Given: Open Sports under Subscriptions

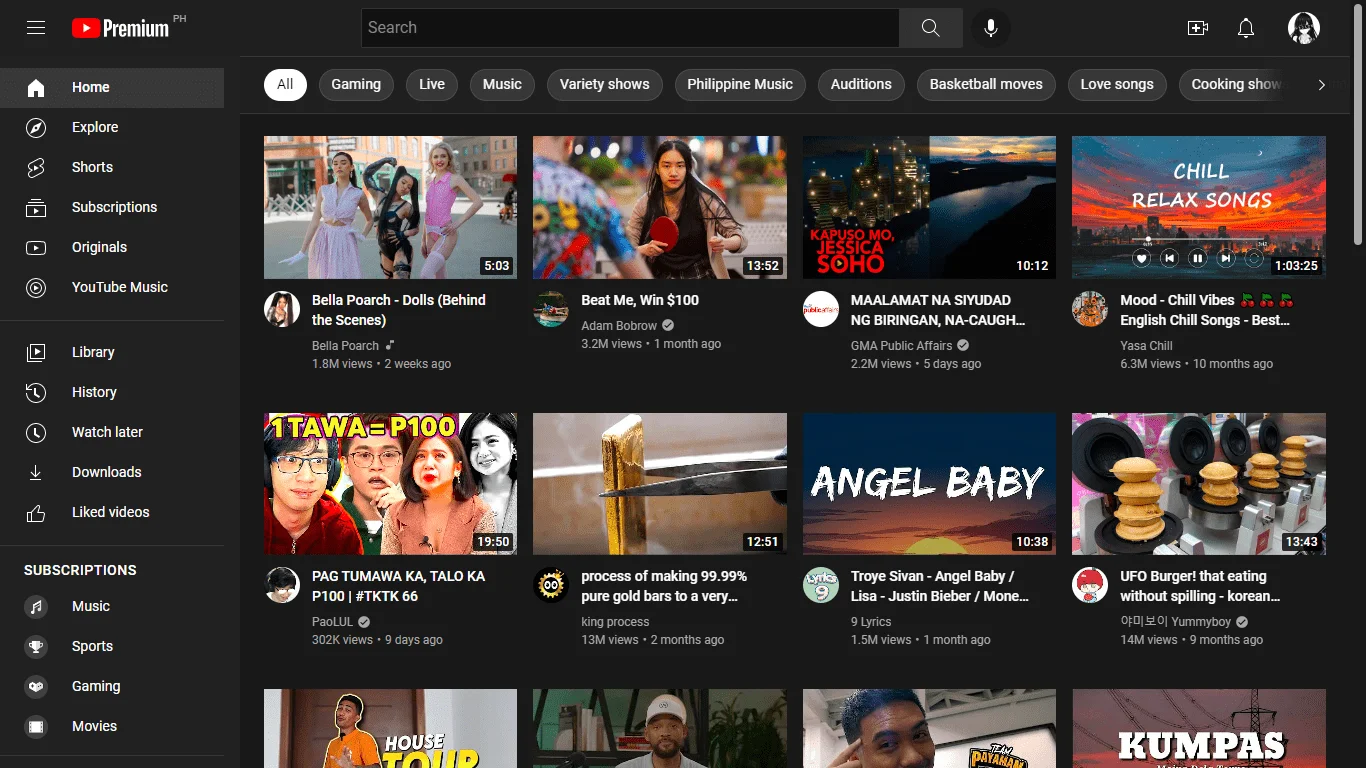Looking at the screenshot, I should pos(112,646).
